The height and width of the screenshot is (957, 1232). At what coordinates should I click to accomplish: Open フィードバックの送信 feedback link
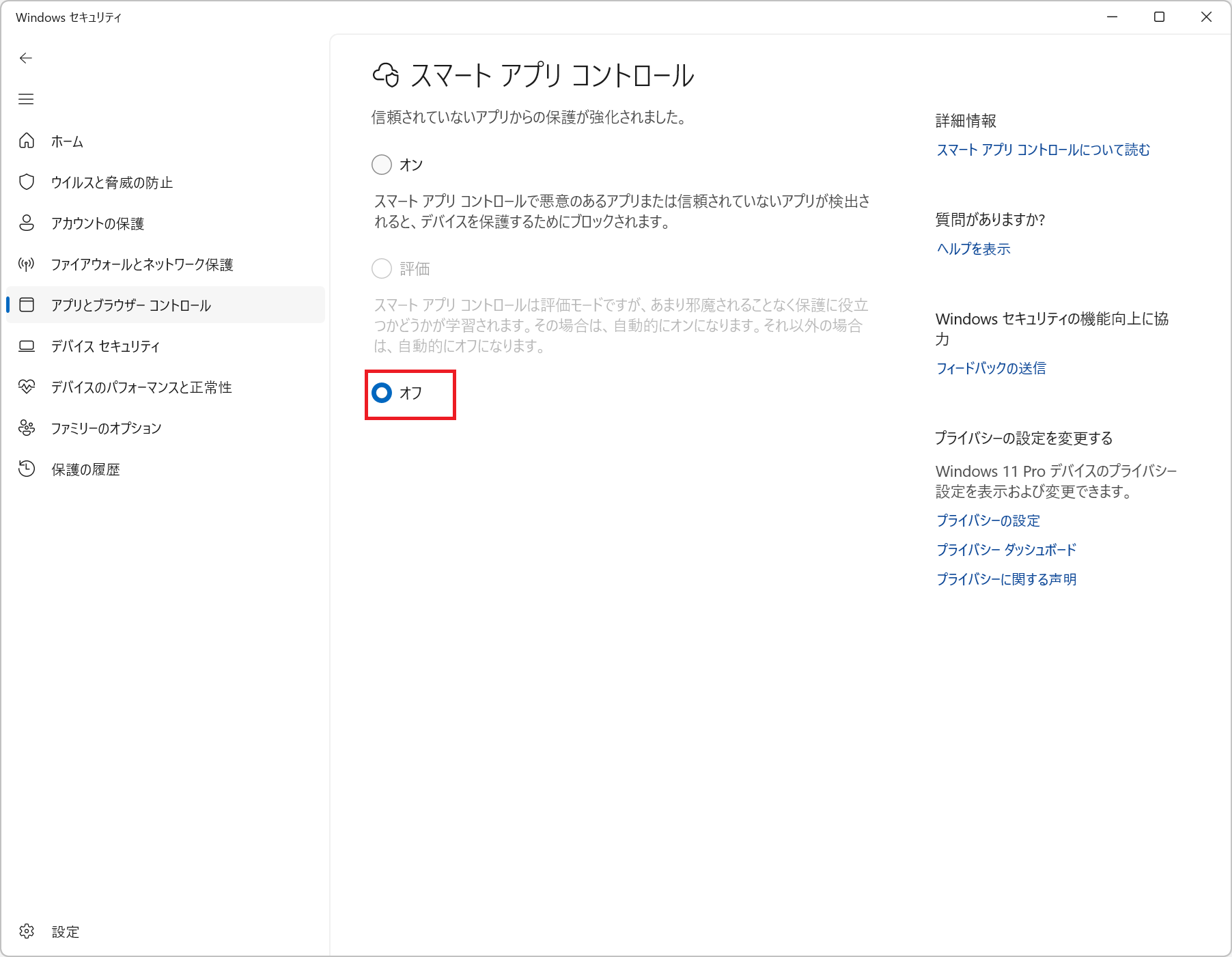991,368
